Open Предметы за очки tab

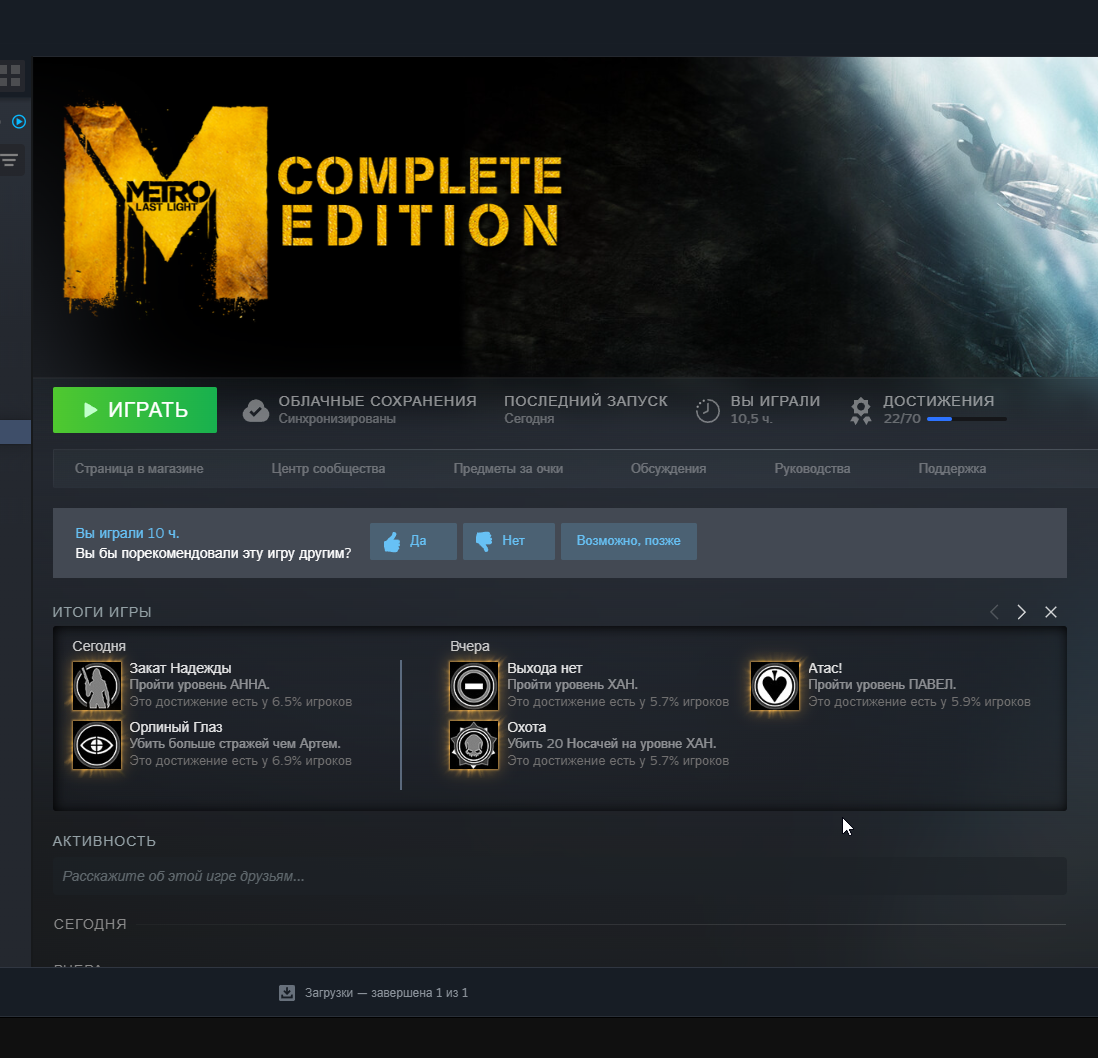(x=508, y=468)
